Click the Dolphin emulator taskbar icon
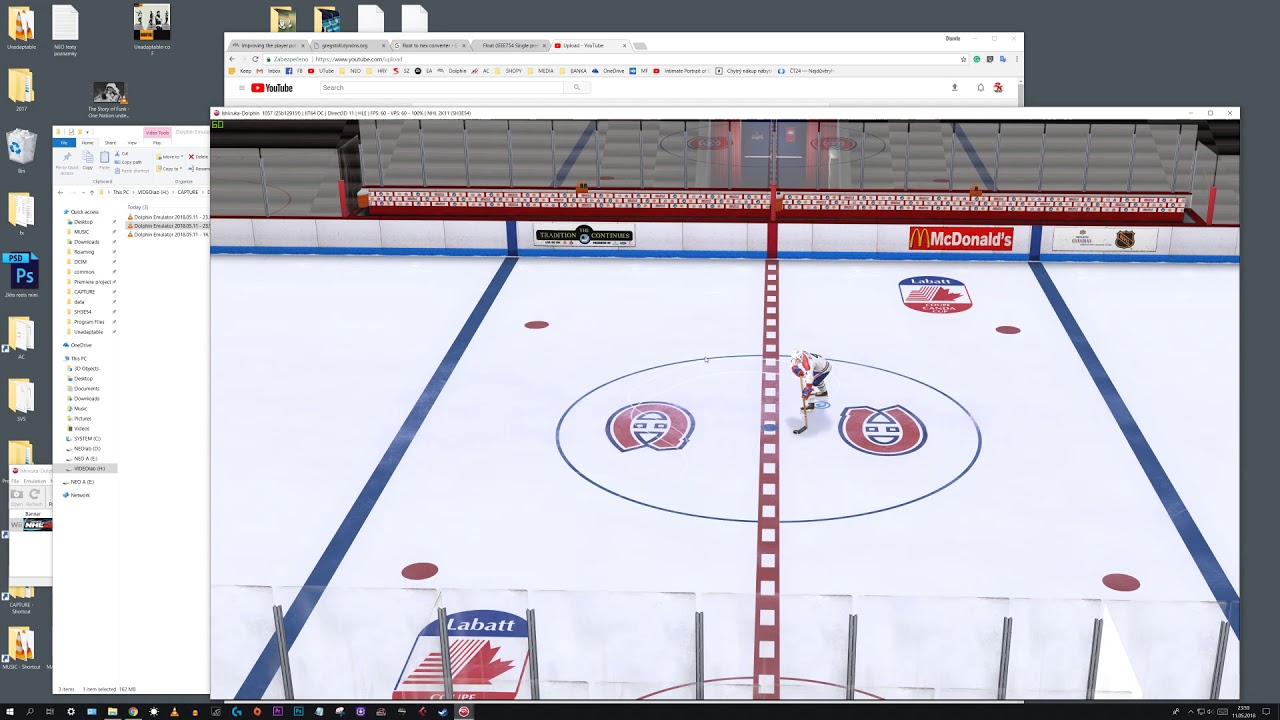Screen dimensions: 1280x720 463,711
